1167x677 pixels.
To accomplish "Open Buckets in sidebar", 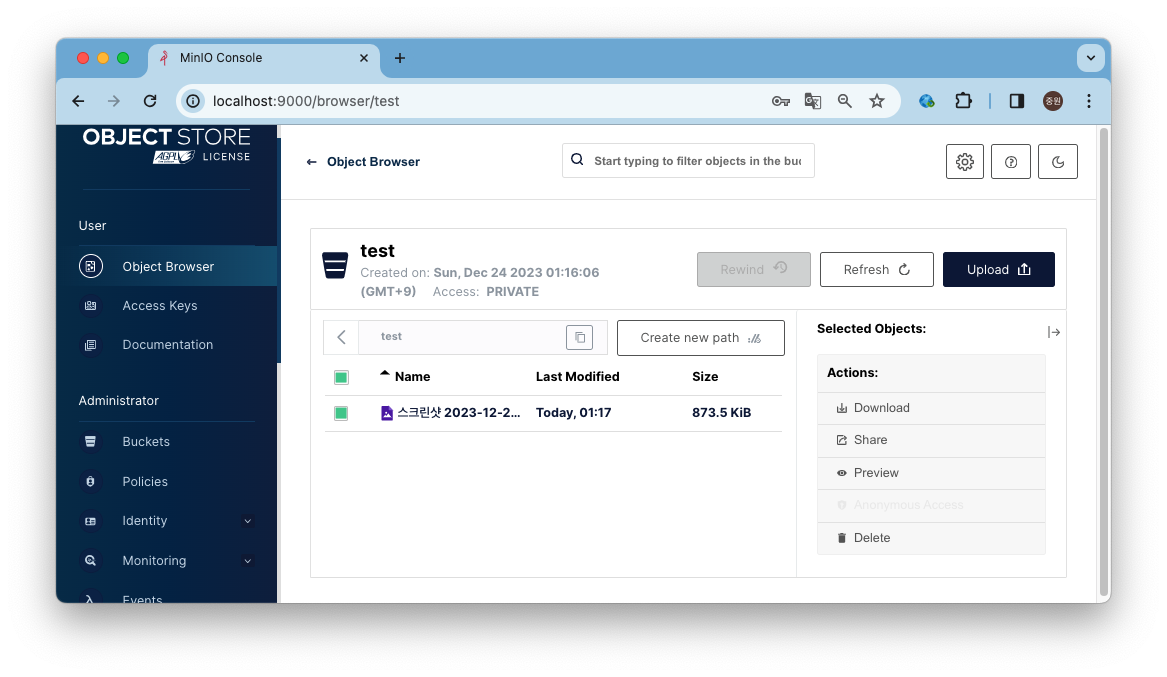I will coord(167,441).
